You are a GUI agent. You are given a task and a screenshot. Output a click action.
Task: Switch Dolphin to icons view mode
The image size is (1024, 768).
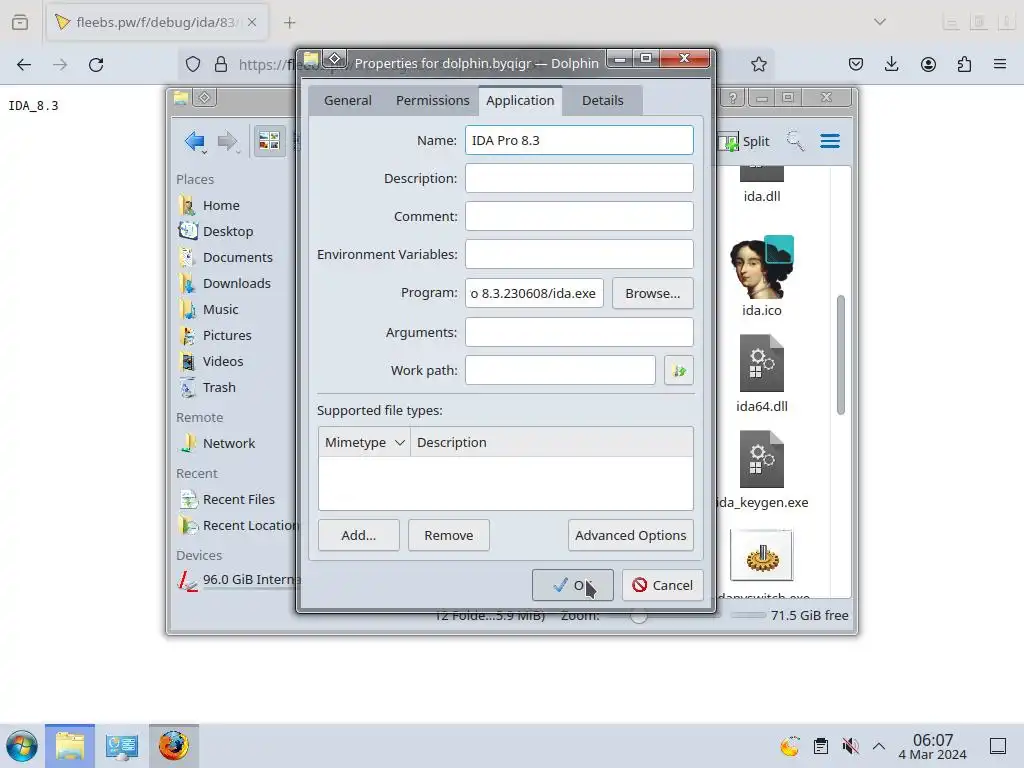(269, 141)
